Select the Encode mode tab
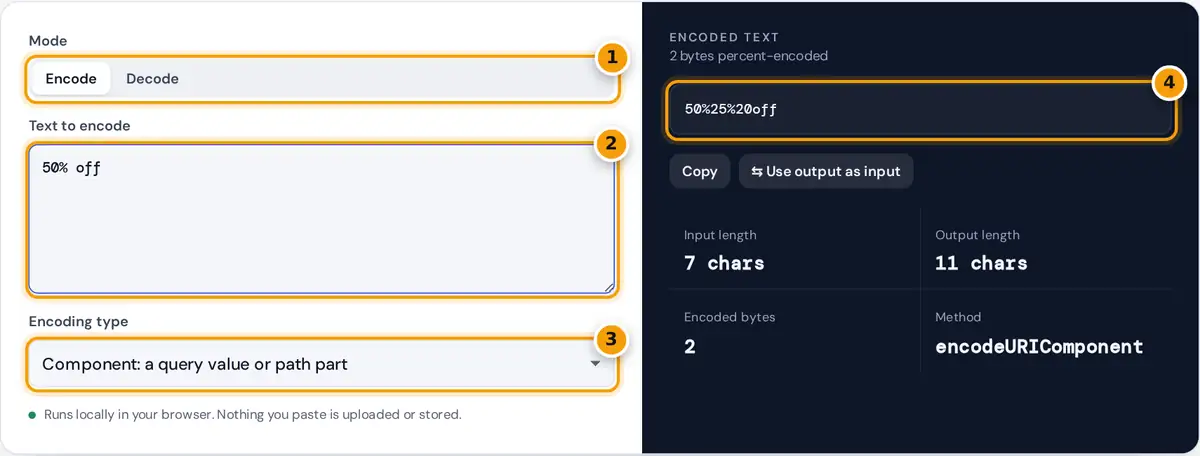The image size is (1200, 456). click(x=71, y=78)
